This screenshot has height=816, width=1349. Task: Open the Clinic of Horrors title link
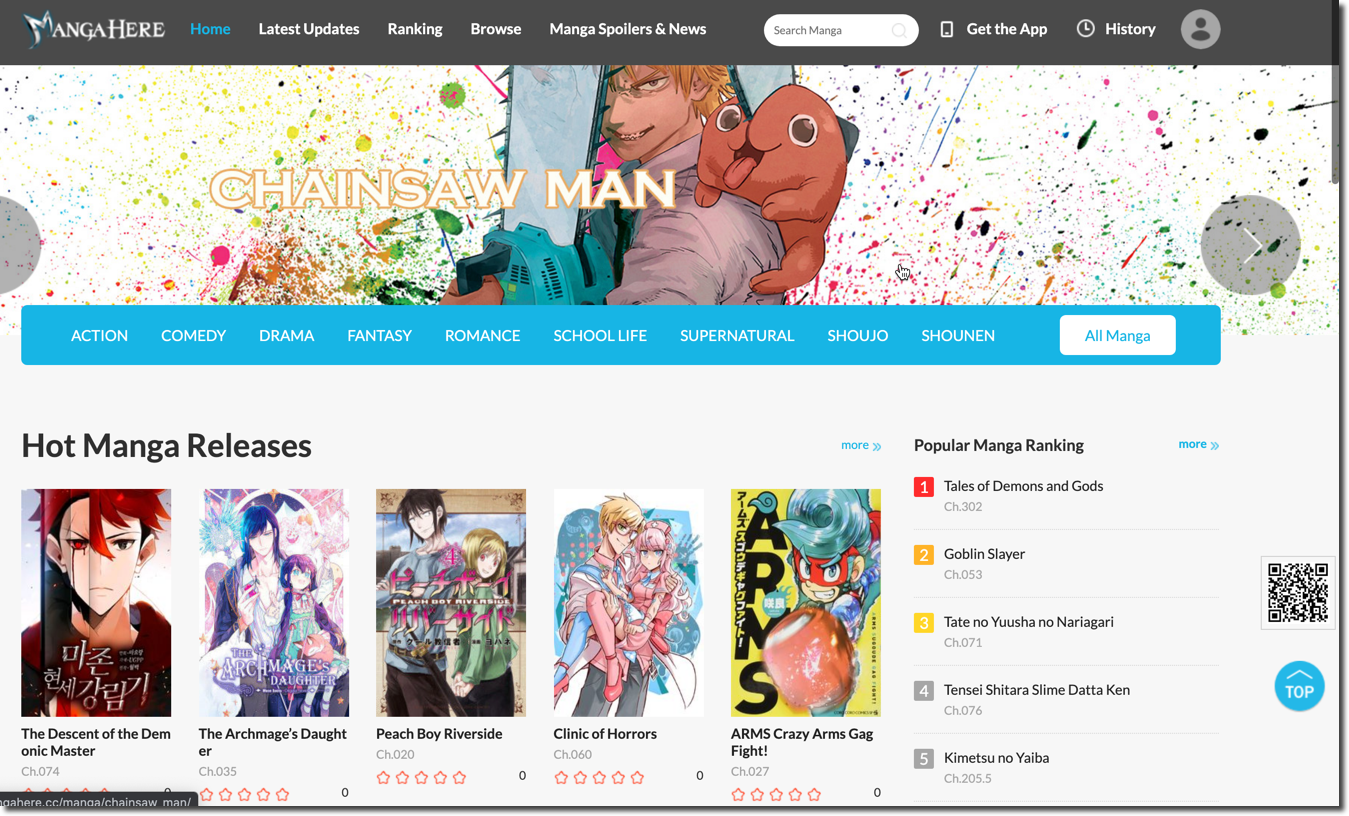tap(605, 734)
